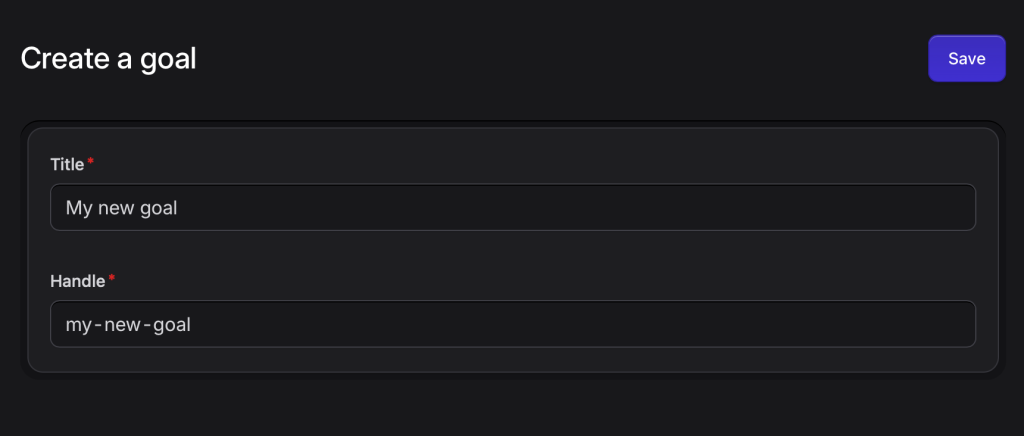Place cursor on "my-new-goal" text
Viewport: 1024px width, 436px height.
click(x=127, y=325)
